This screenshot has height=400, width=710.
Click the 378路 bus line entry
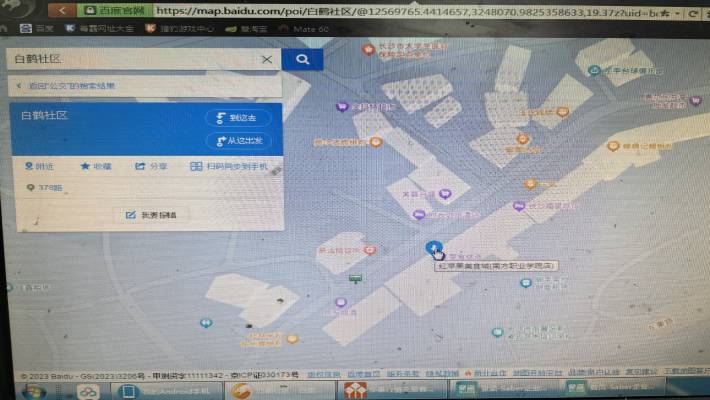(45, 188)
